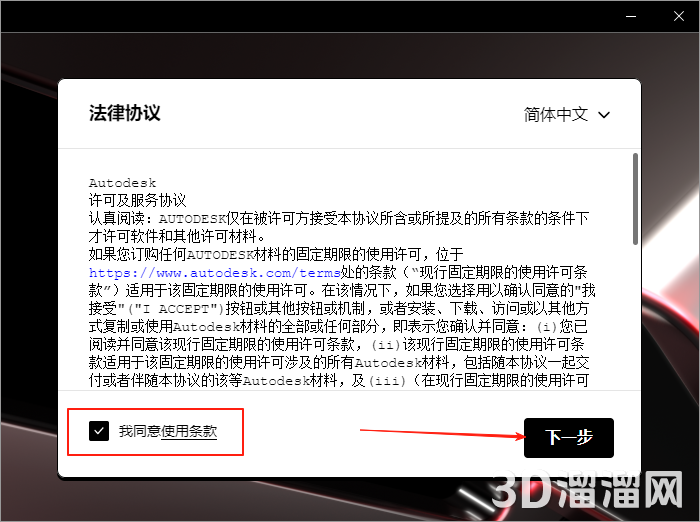Uncheck the 我同意使用条款 checkbox

point(99,431)
